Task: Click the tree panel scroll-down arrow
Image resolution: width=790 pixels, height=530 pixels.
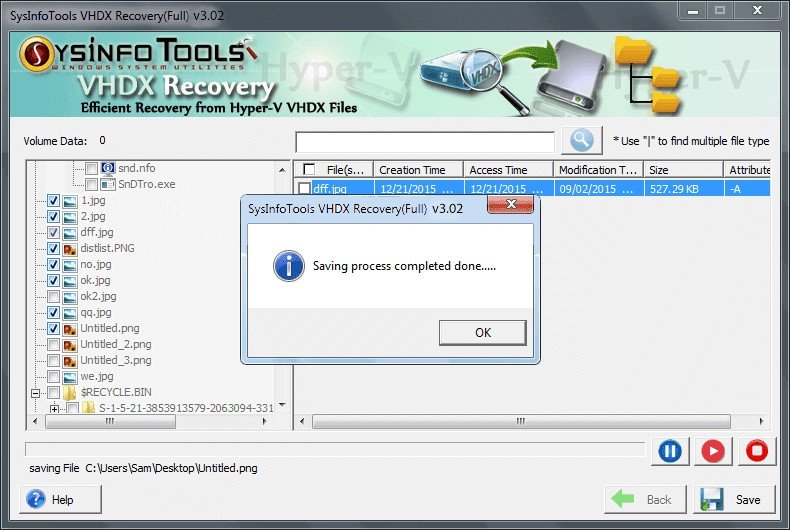Action: tap(282, 405)
